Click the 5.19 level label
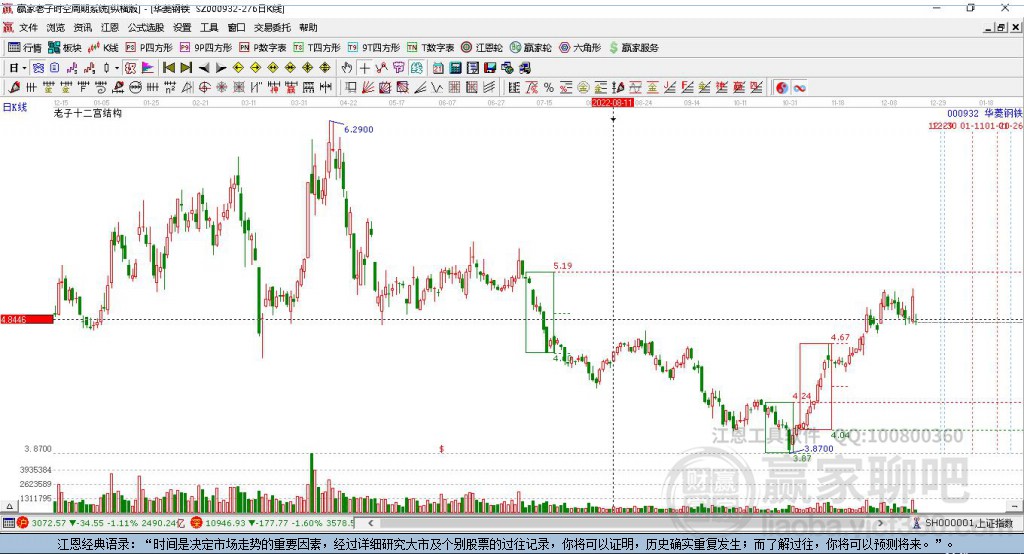Screen dimensions: 1024x554 [x=562, y=266]
